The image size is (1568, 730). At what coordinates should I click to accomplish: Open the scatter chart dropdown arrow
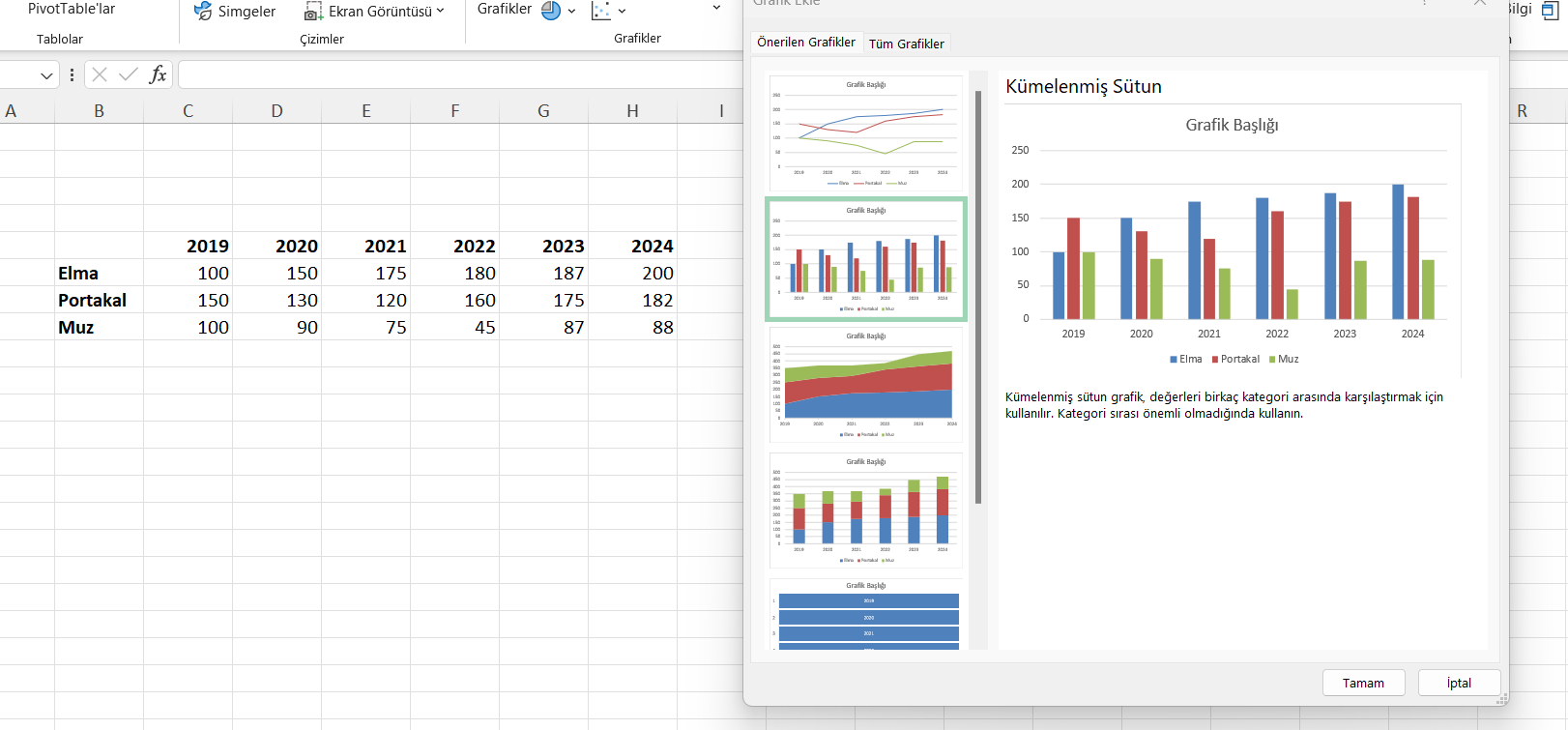(x=622, y=12)
